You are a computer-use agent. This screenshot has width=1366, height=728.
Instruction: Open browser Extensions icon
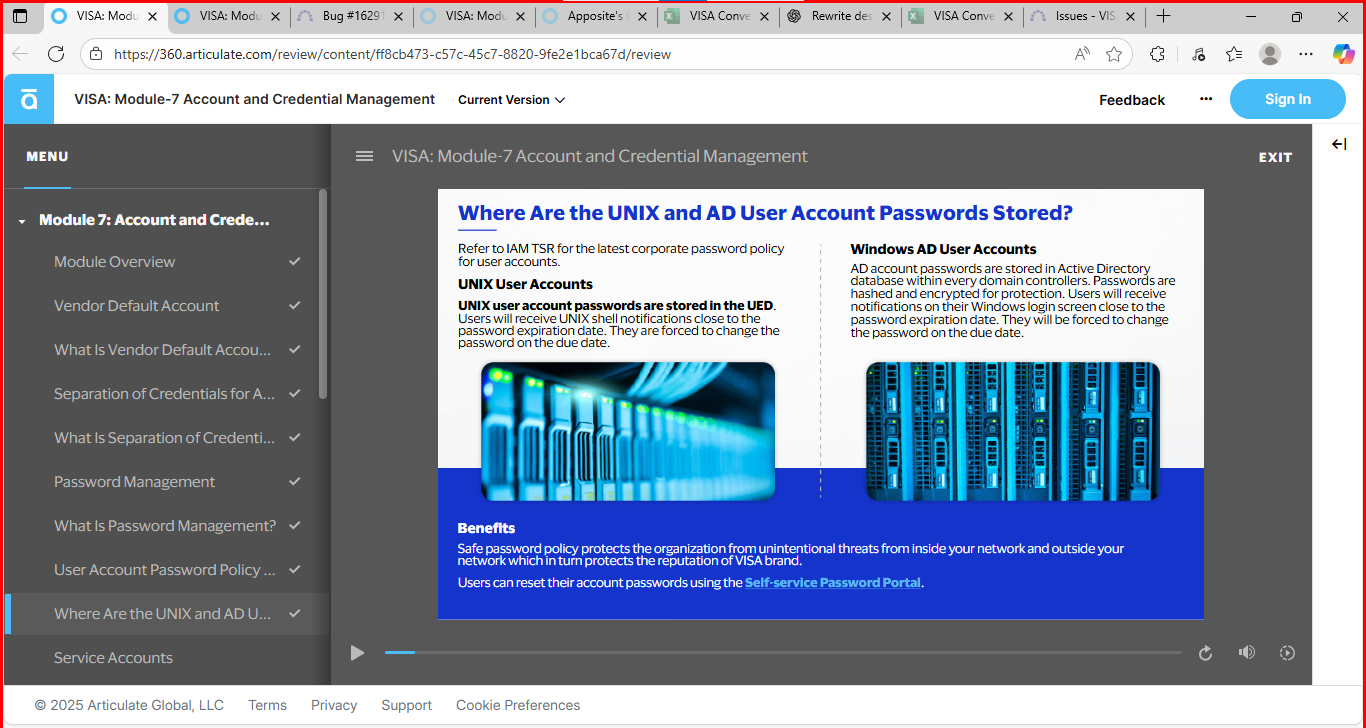pyautogui.click(x=1157, y=54)
